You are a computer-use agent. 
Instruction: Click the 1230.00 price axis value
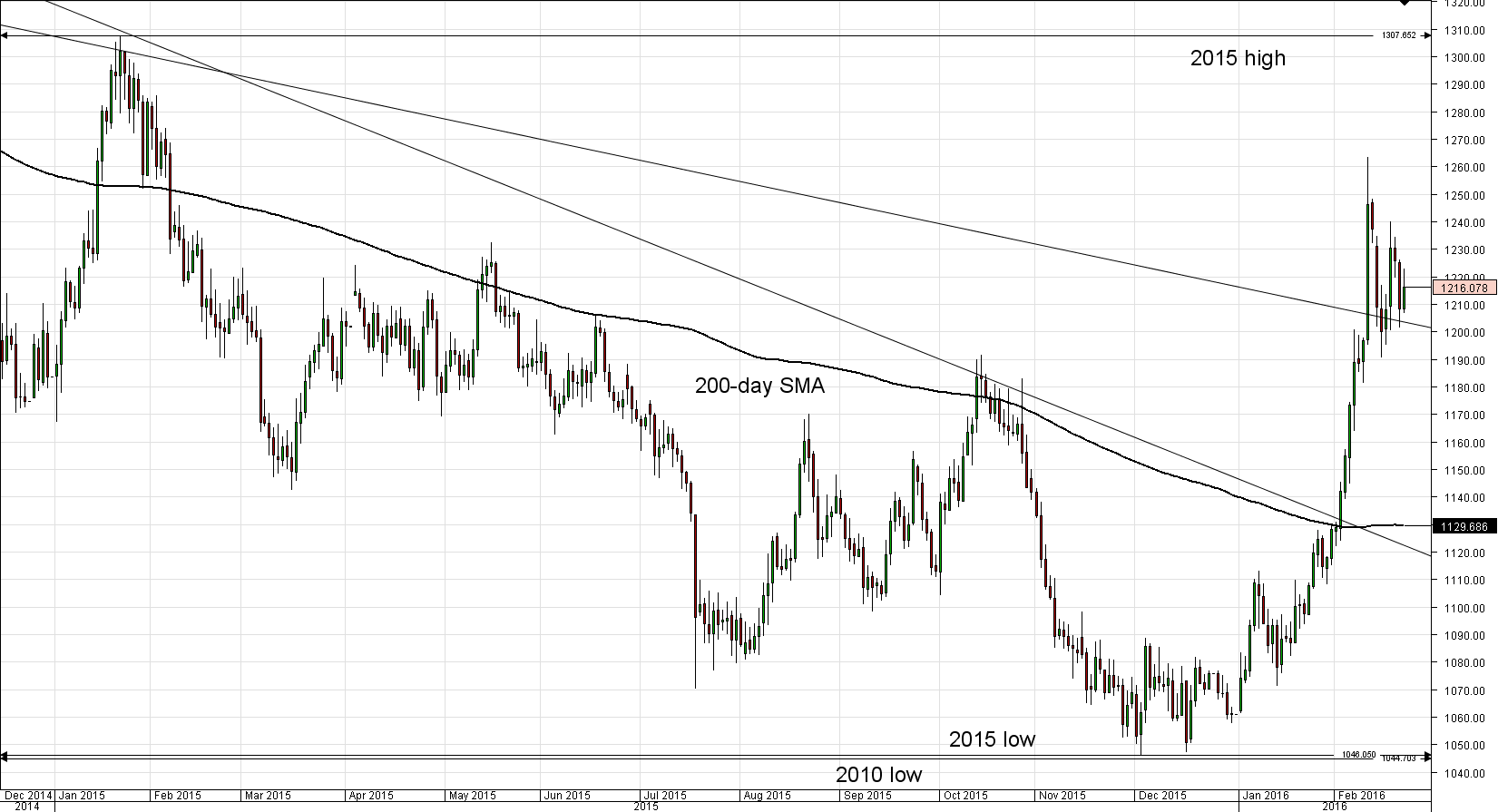(x=1466, y=250)
